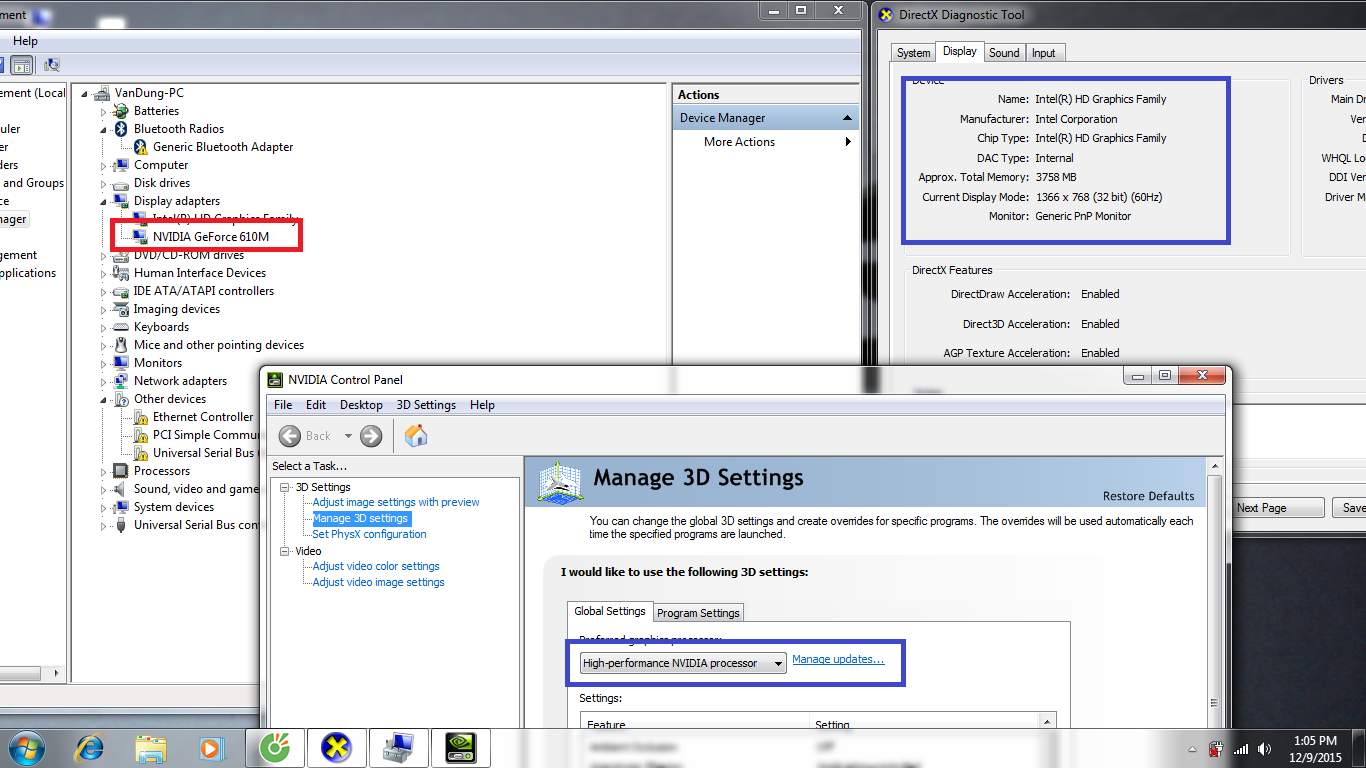Switch to System tab in DirectX tool

coord(913,53)
